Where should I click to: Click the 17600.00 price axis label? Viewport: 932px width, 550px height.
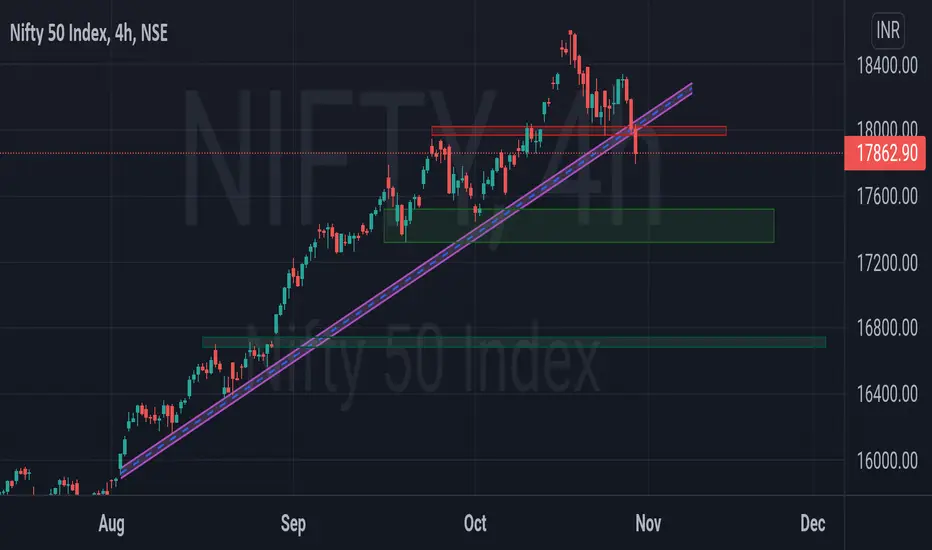tap(887, 196)
